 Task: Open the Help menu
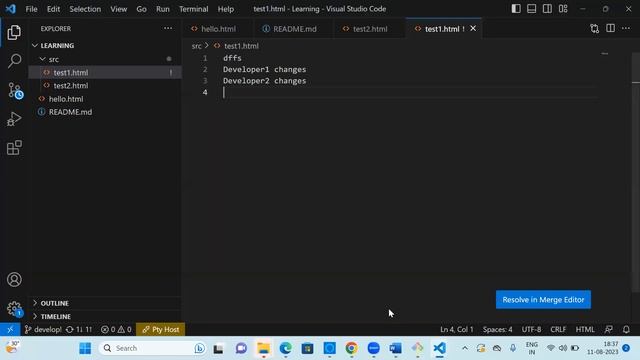pos(226,9)
